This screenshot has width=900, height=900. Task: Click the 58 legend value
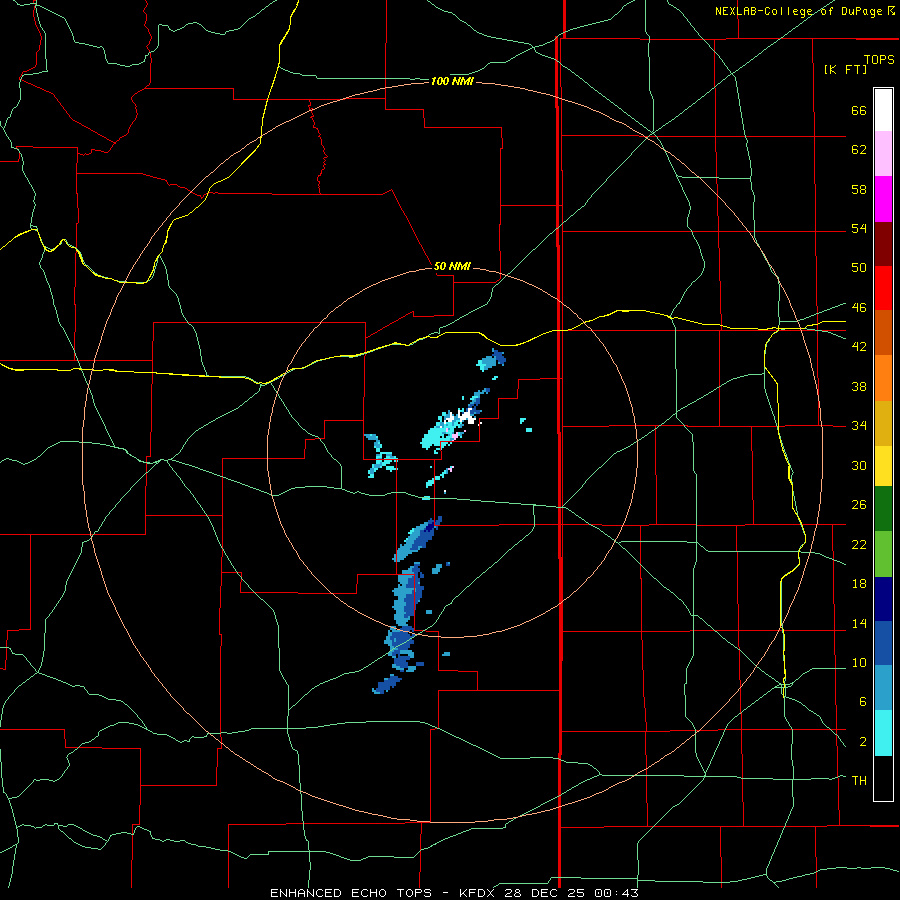tap(859, 189)
